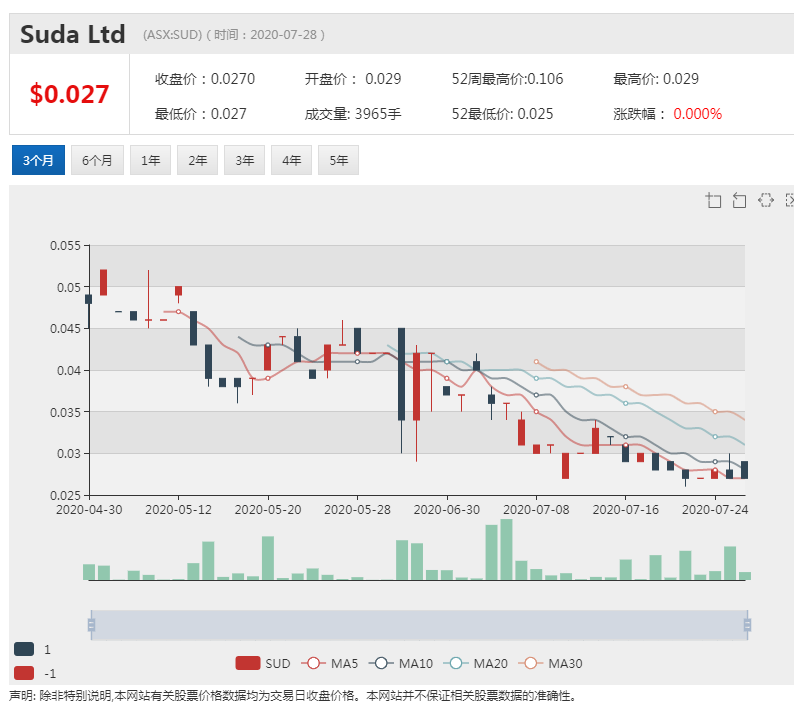This screenshot has width=801, height=707.
Task: Show the 3年 chart range
Action: 244,160
